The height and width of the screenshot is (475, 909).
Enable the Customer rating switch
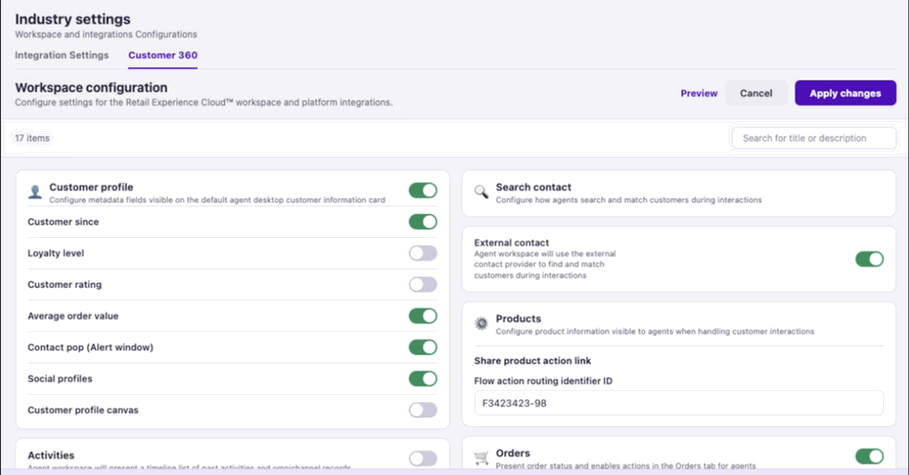[423, 284]
